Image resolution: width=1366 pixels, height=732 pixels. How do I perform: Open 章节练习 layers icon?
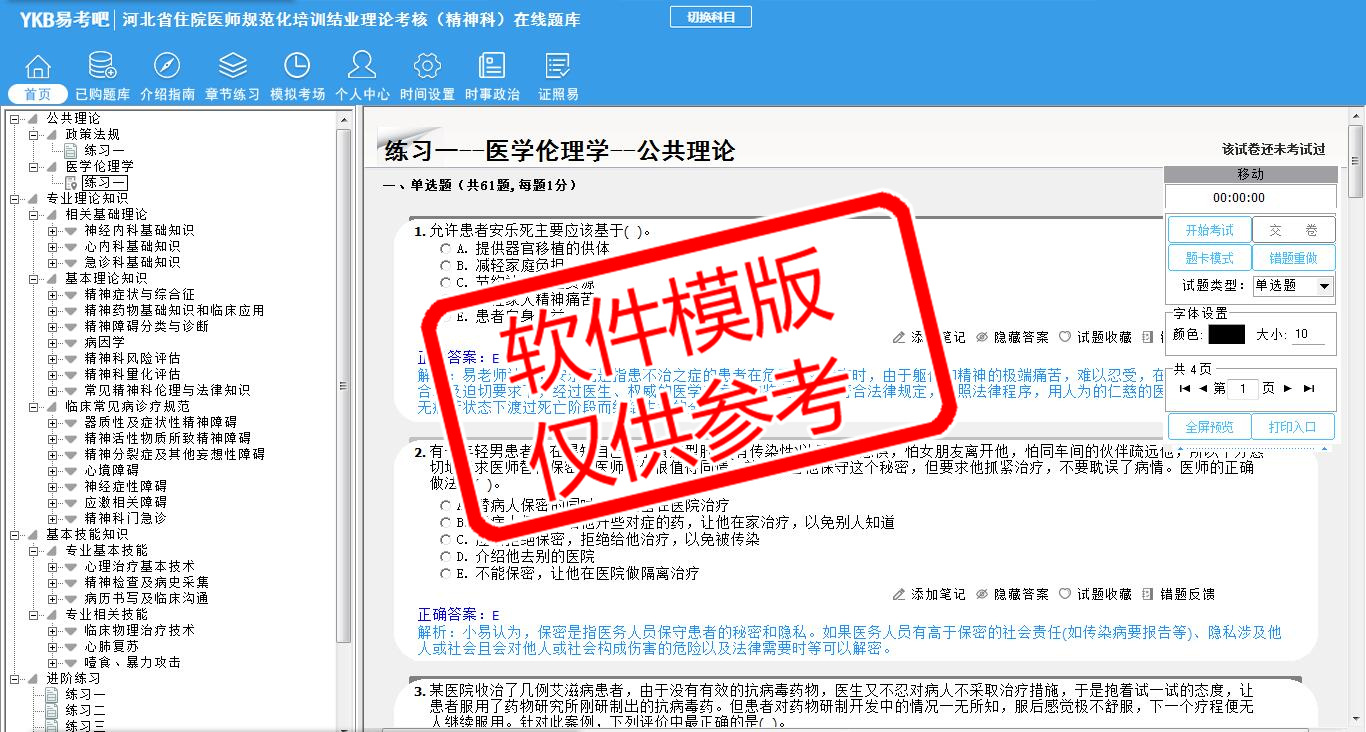point(232,67)
